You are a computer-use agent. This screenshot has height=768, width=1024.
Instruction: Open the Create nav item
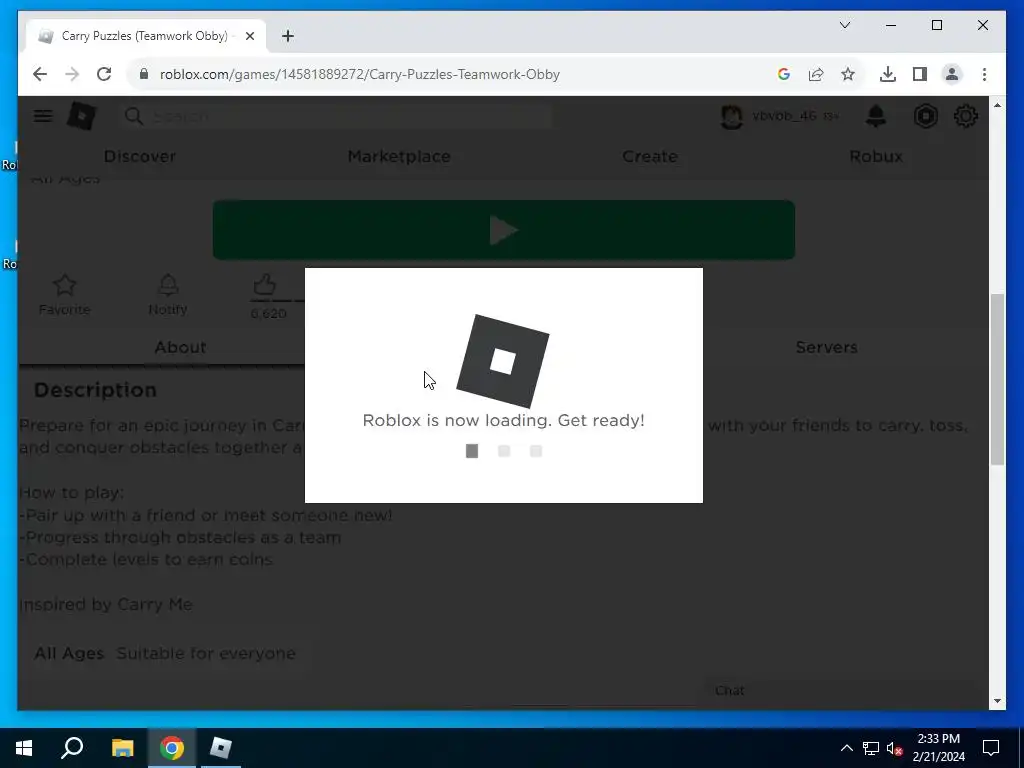[650, 156]
